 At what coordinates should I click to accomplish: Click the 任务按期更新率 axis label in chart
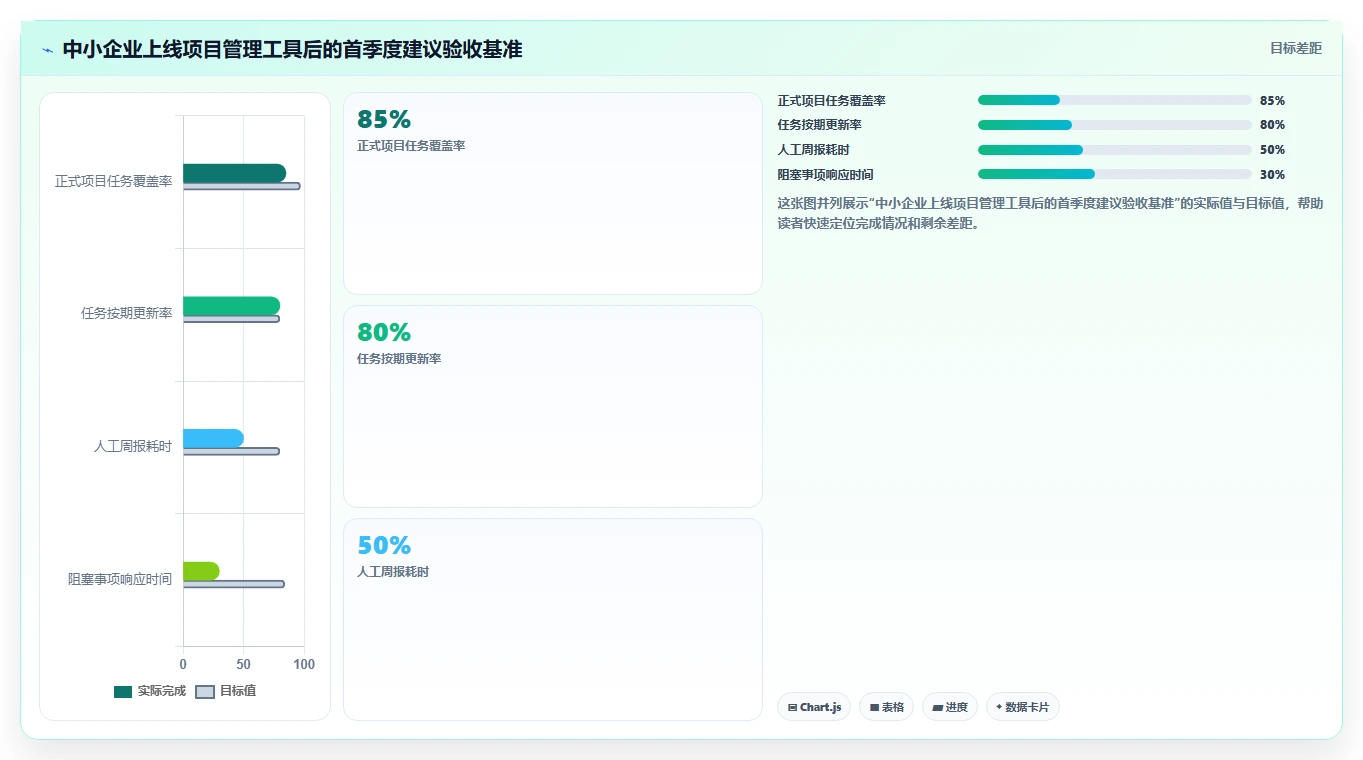tap(127, 313)
